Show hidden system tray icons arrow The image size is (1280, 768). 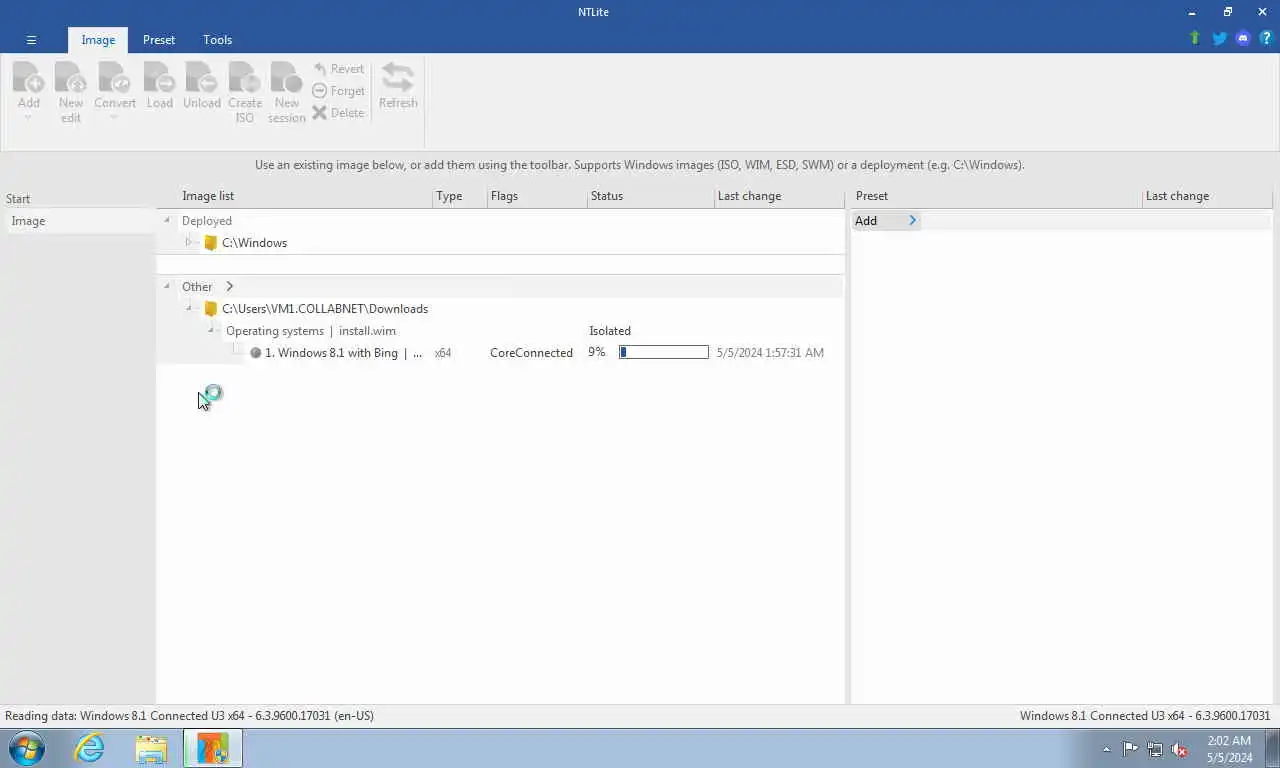[1106, 749]
